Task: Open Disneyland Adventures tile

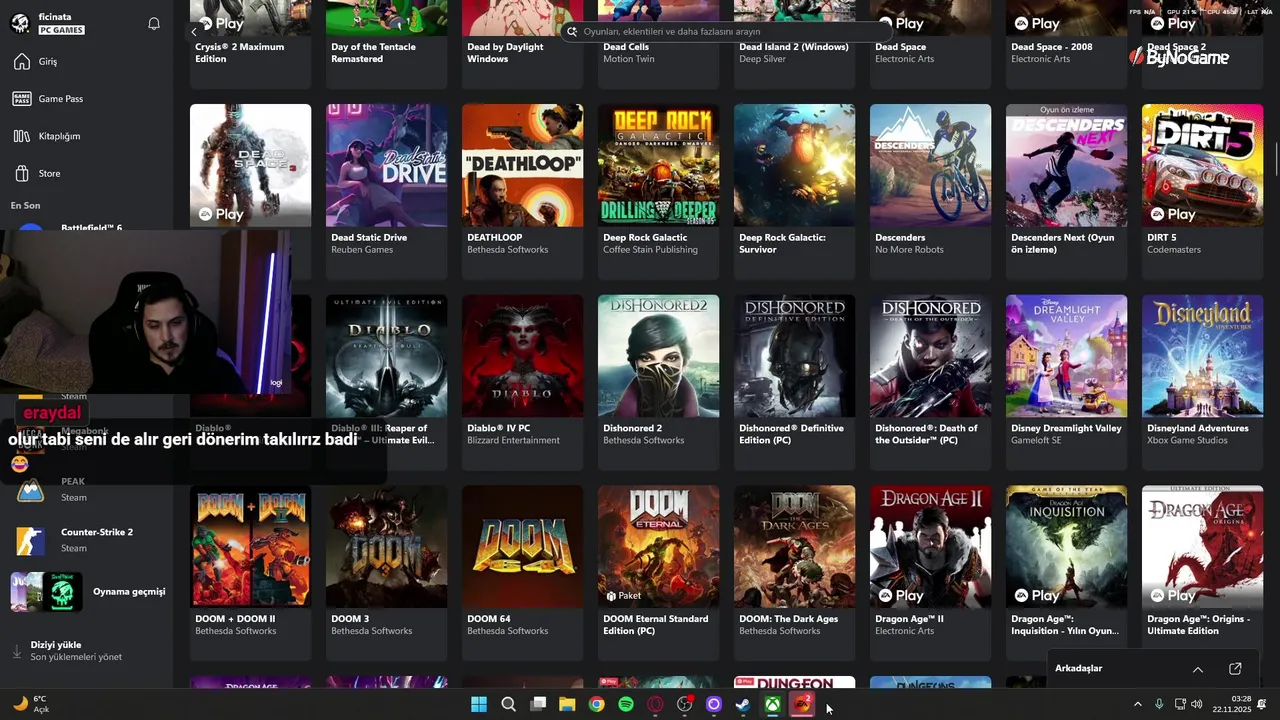Action: point(1202,380)
